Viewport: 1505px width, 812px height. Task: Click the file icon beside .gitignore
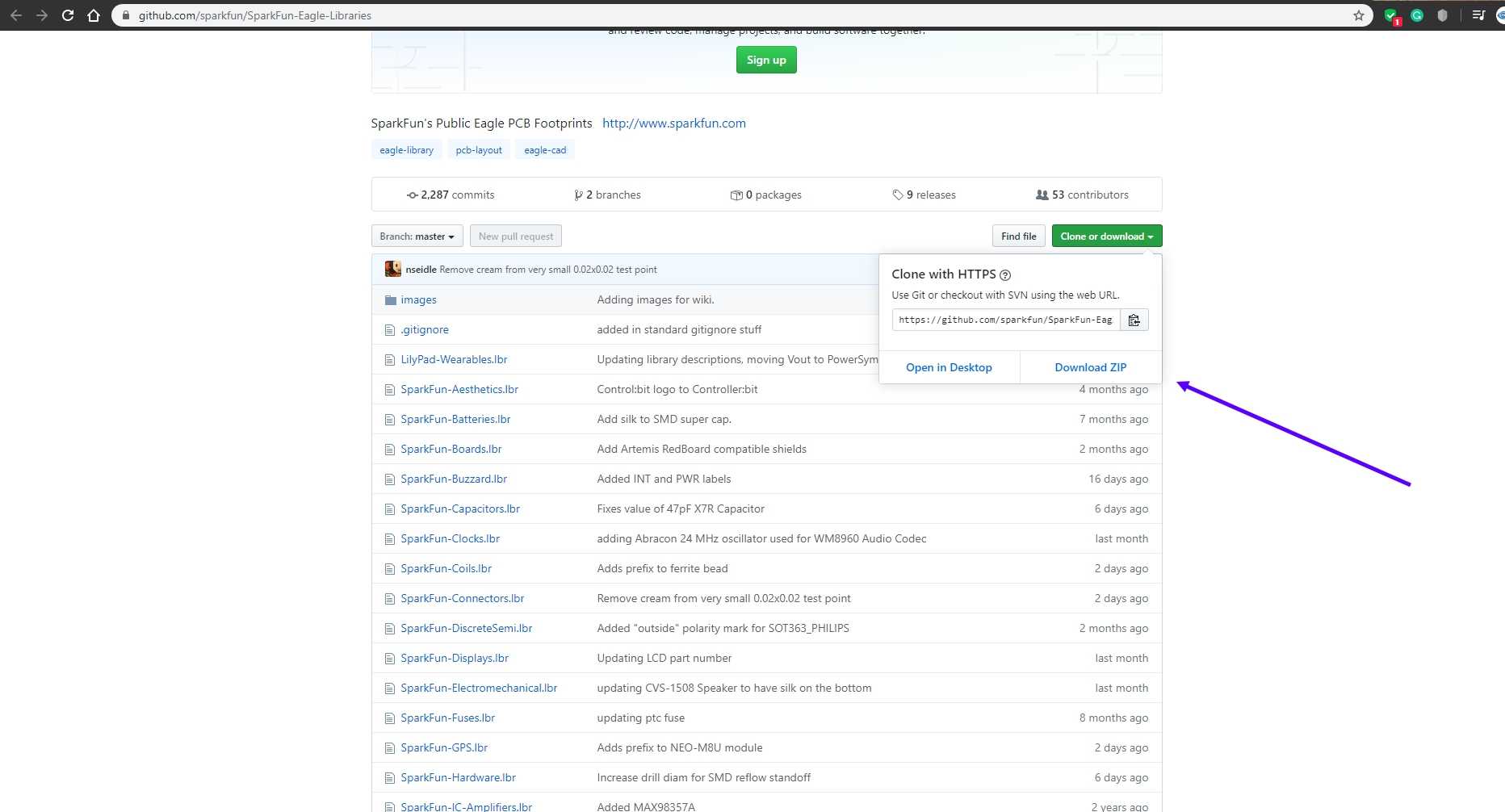pyautogui.click(x=391, y=330)
